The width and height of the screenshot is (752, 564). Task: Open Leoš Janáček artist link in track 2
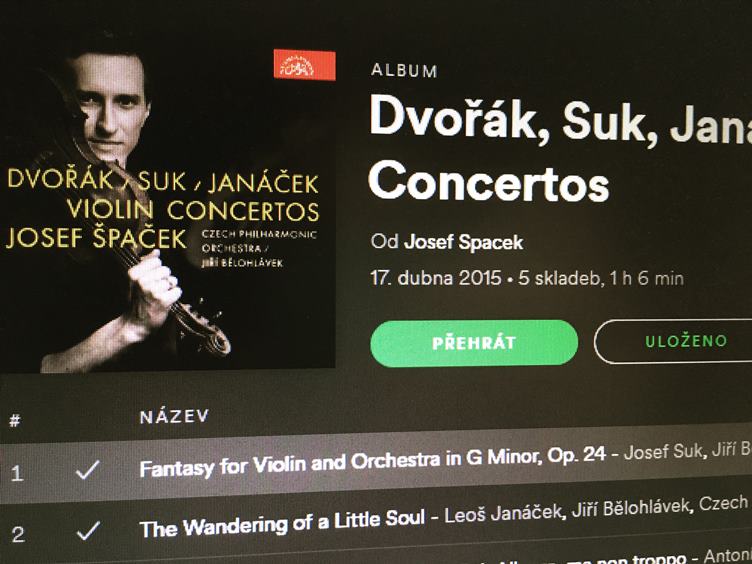click(503, 514)
